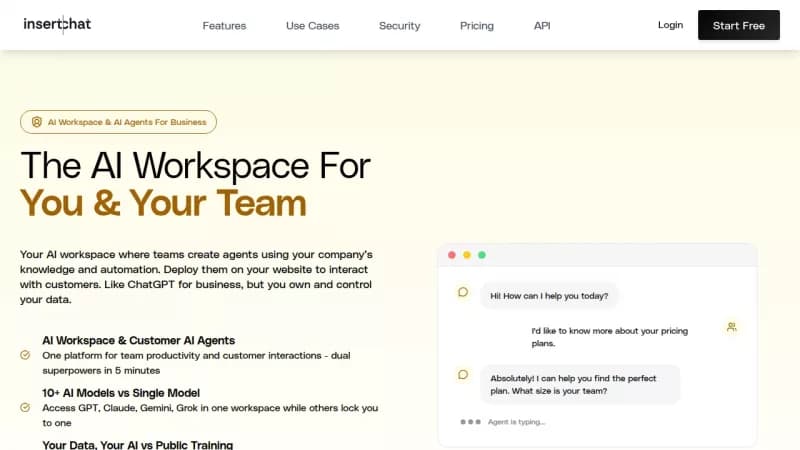Viewport: 800px width, 450px height.
Task: Click the green dot in chat window
Action: click(482, 255)
